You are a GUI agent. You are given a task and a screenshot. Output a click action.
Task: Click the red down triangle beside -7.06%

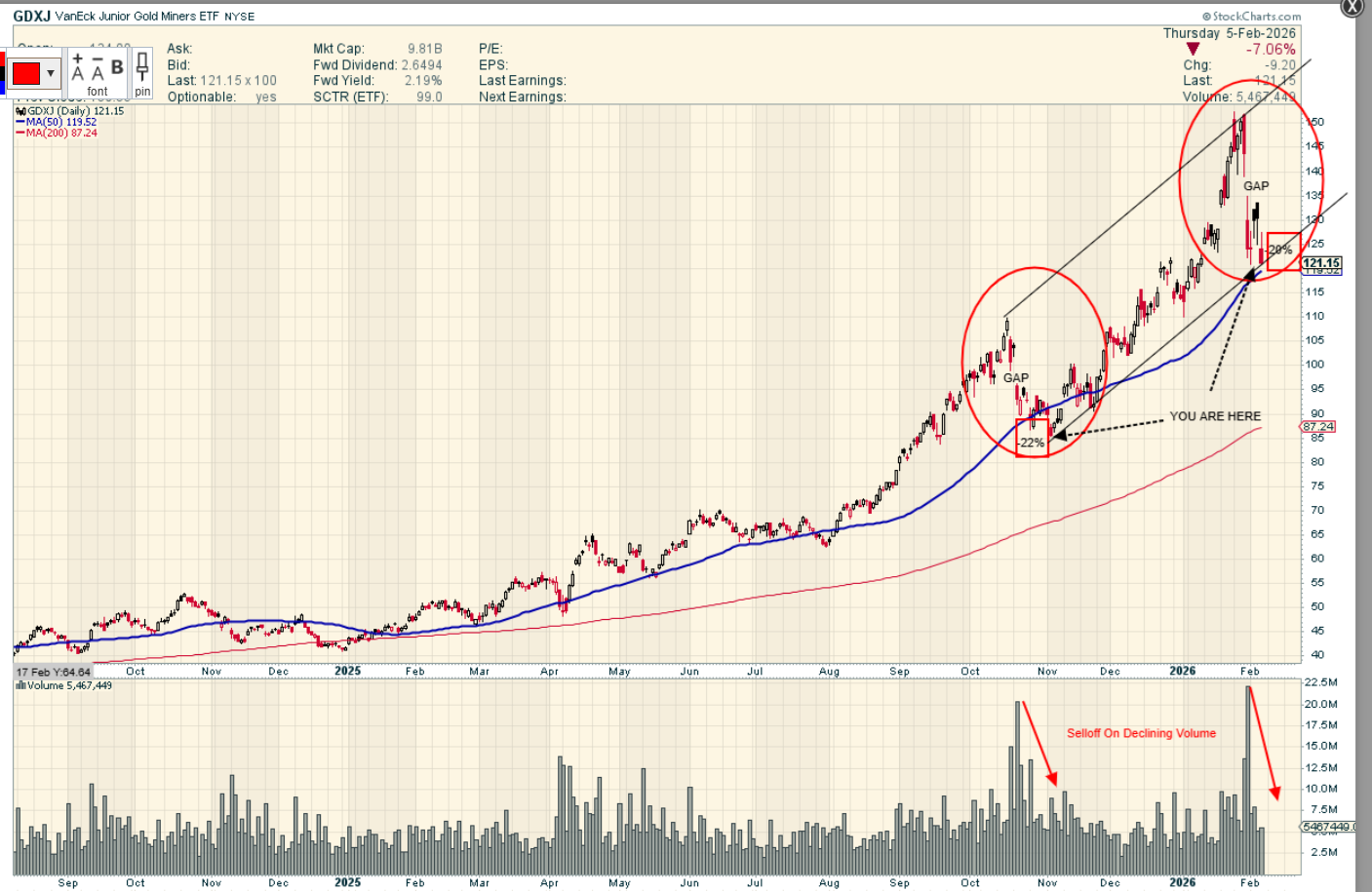click(x=1193, y=50)
